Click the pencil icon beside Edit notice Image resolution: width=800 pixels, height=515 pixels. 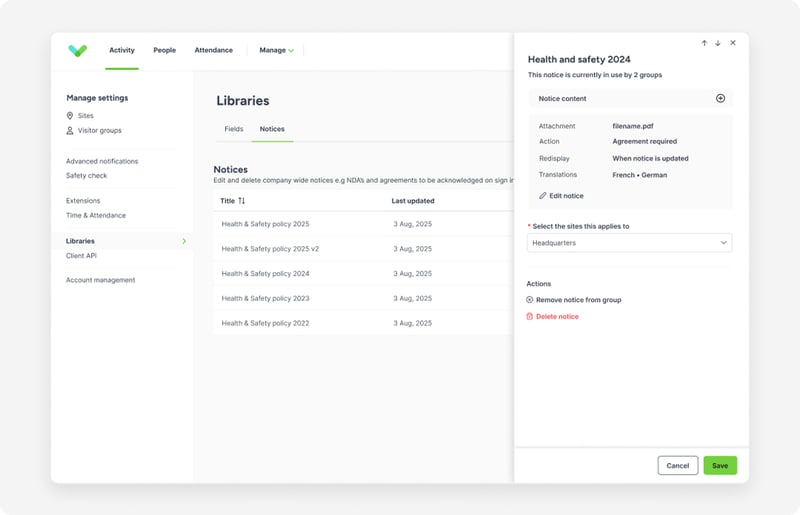(x=543, y=195)
